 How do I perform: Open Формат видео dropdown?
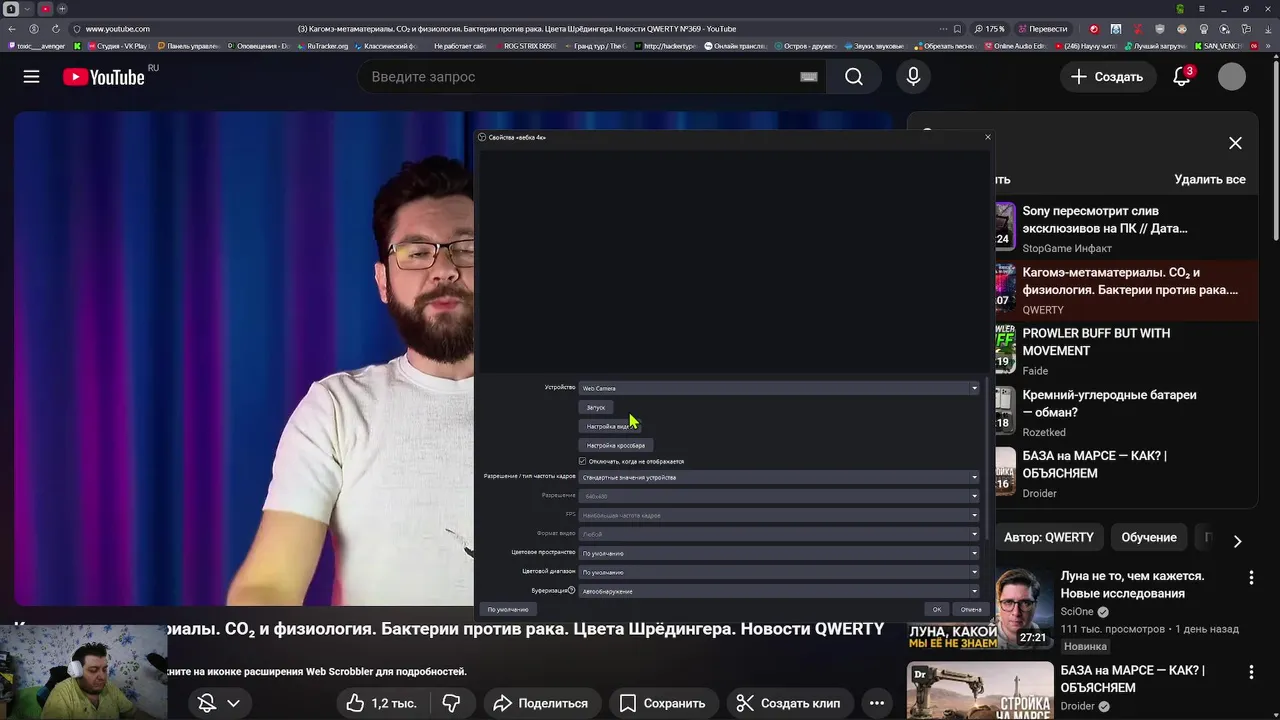tap(779, 534)
